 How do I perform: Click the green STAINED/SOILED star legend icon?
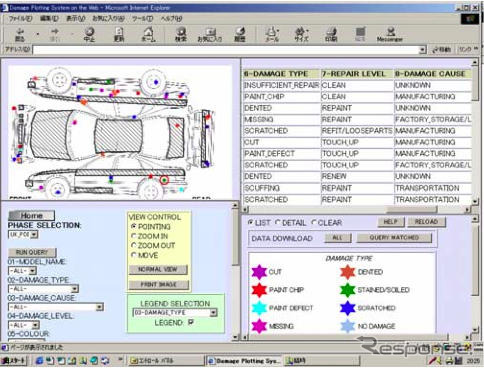click(x=348, y=290)
